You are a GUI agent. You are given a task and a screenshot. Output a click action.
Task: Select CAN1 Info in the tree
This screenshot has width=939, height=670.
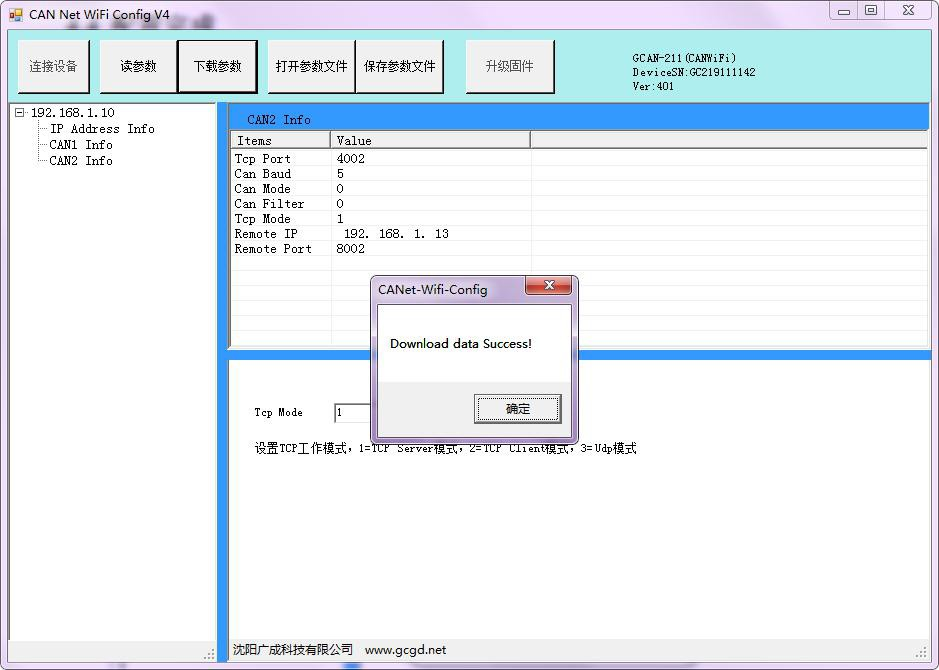pyautogui.click(x=81, y=145)
